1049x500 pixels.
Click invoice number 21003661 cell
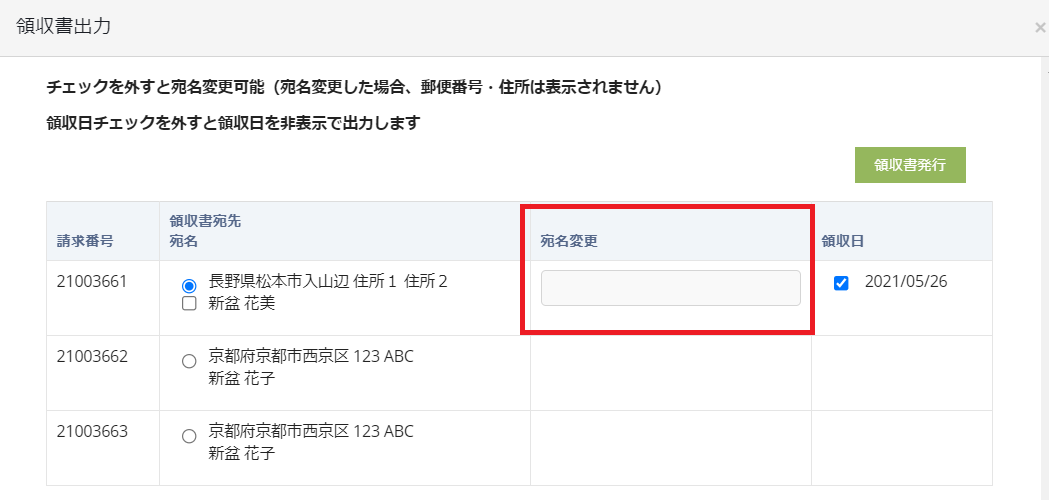[x=92, y=281]
